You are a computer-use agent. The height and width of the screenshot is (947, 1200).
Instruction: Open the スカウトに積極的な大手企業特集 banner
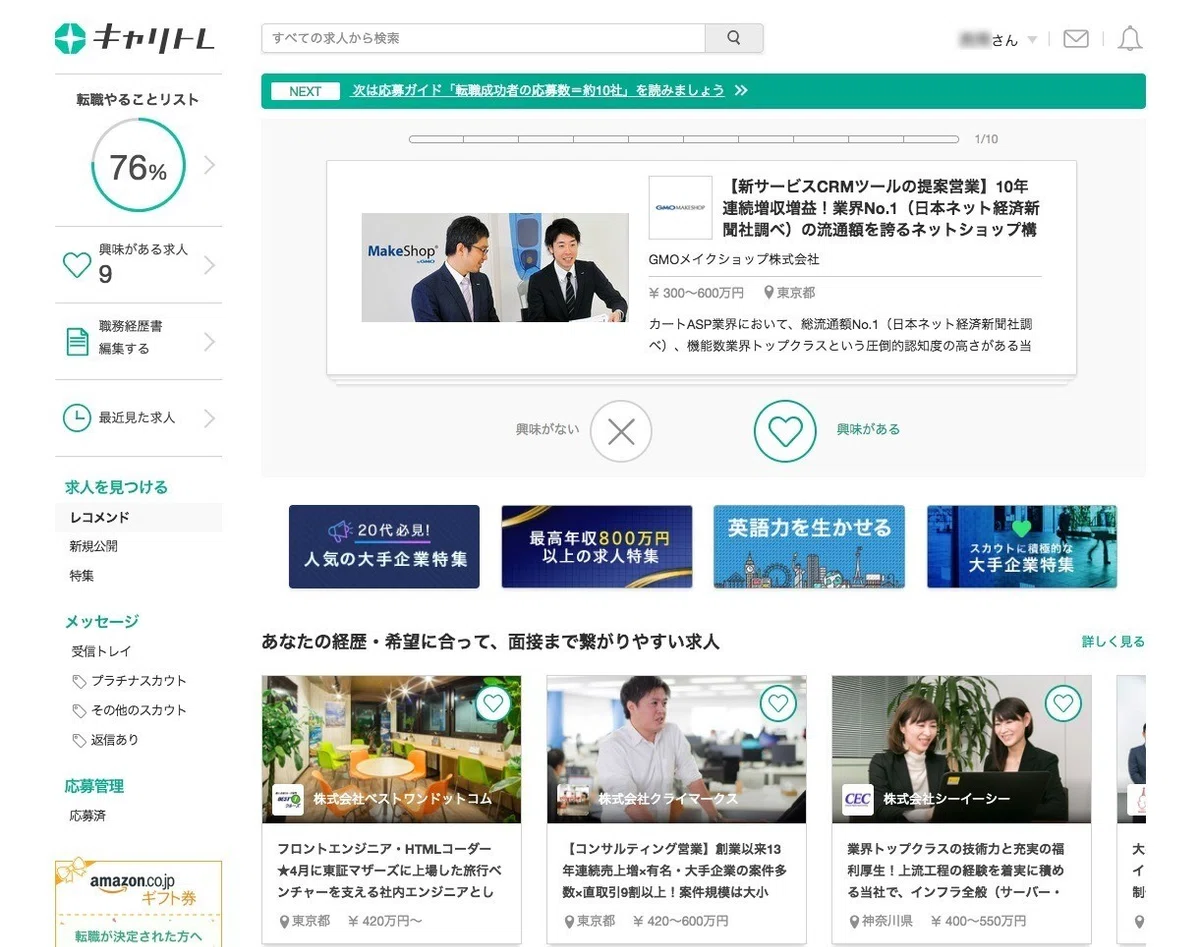tap(1022, 546)
